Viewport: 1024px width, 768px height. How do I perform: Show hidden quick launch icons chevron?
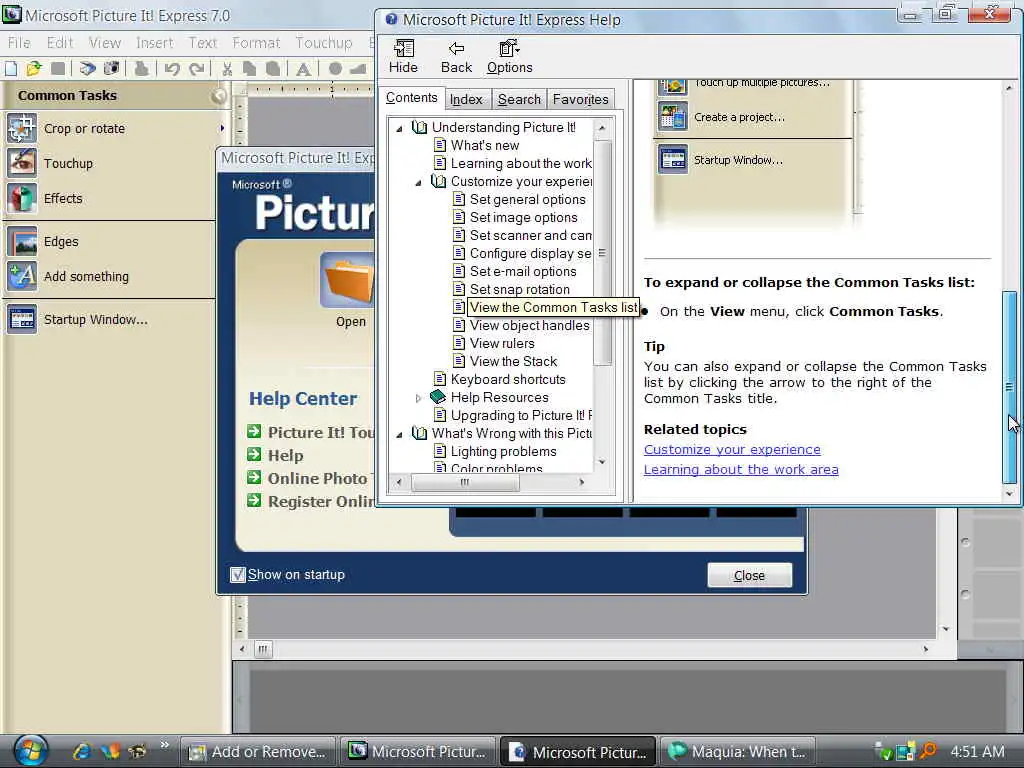(x=164, y=744)
